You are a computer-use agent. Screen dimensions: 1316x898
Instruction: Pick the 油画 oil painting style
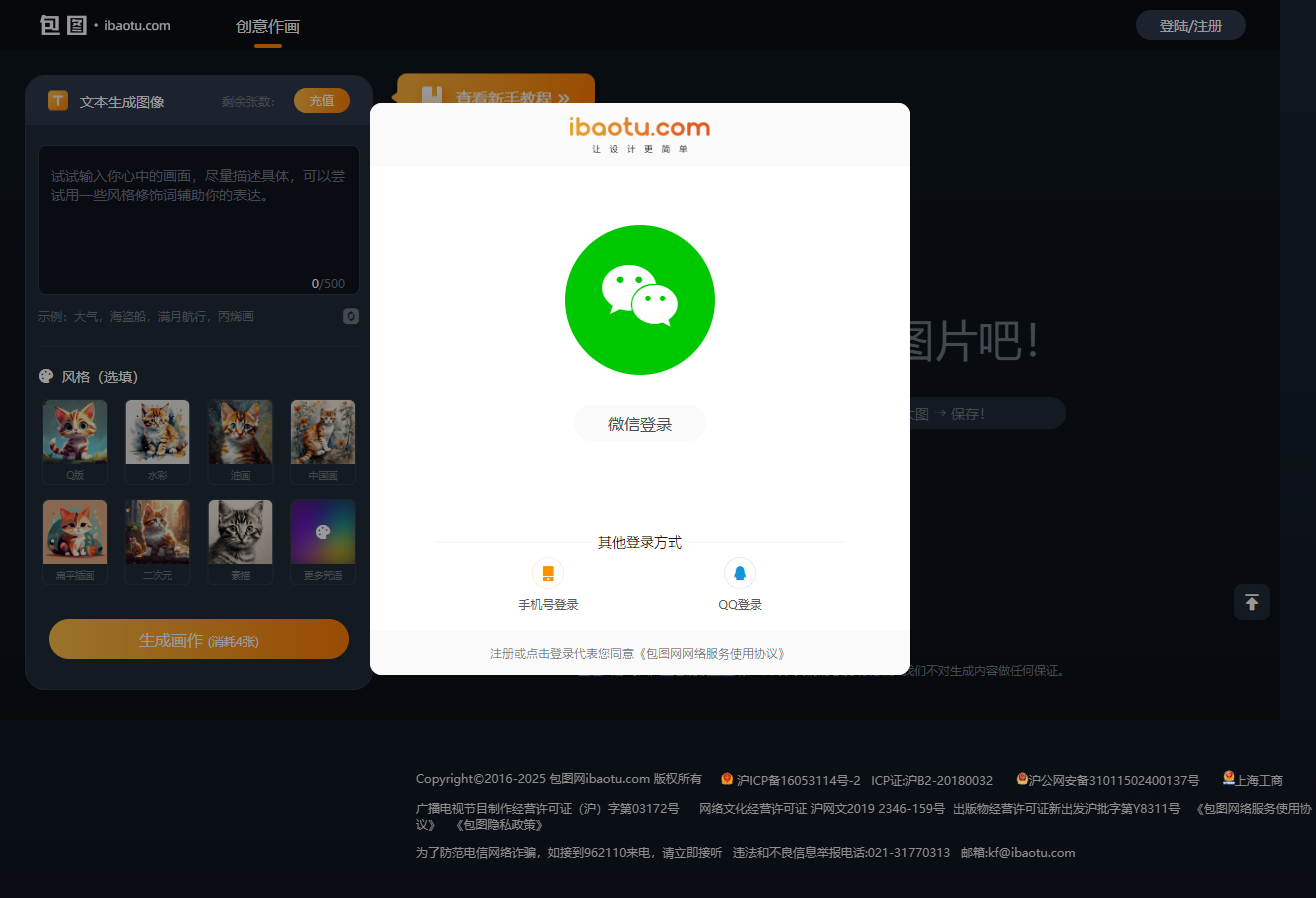240,432
